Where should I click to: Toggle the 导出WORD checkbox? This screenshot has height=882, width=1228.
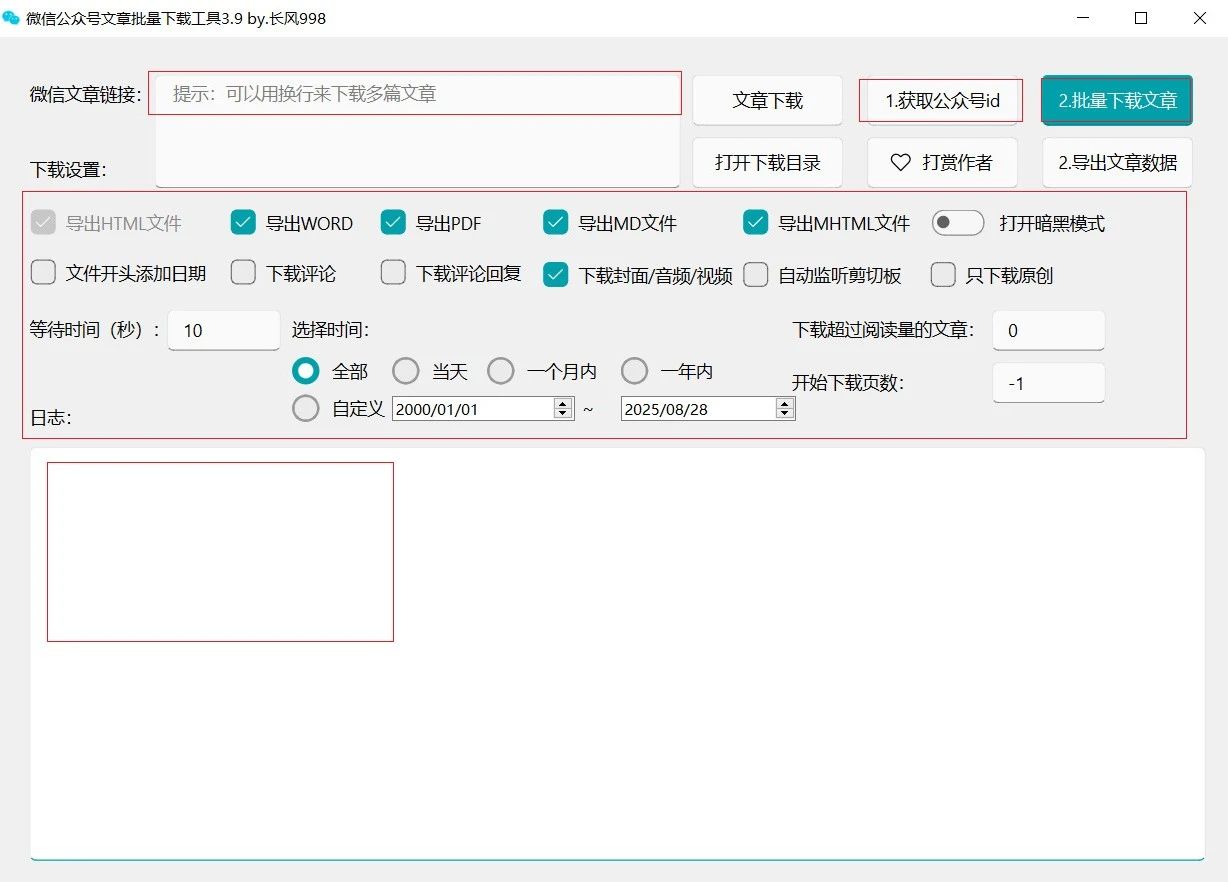pyautogui.click(x=243, y=223)
